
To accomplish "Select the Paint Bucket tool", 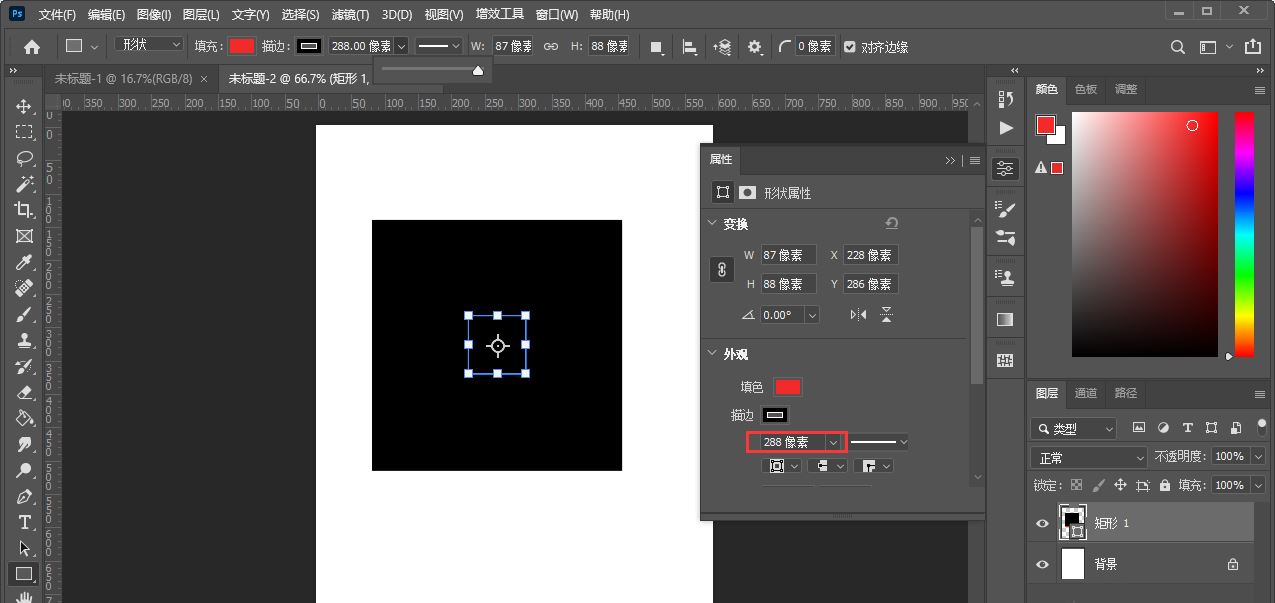I will [24, 418].
